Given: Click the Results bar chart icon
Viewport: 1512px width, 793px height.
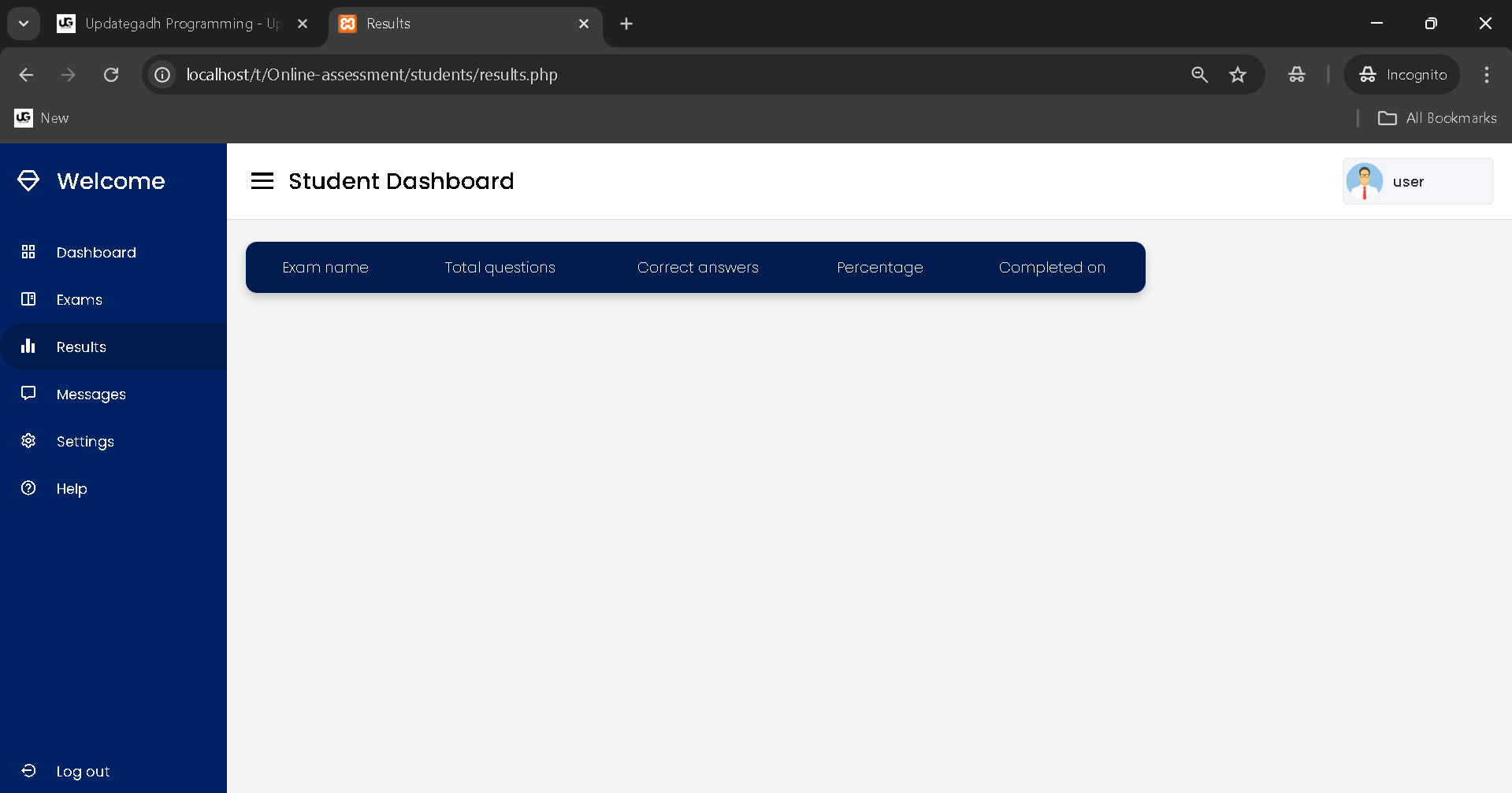Looking at the screenshot, I should coord(28,346).
